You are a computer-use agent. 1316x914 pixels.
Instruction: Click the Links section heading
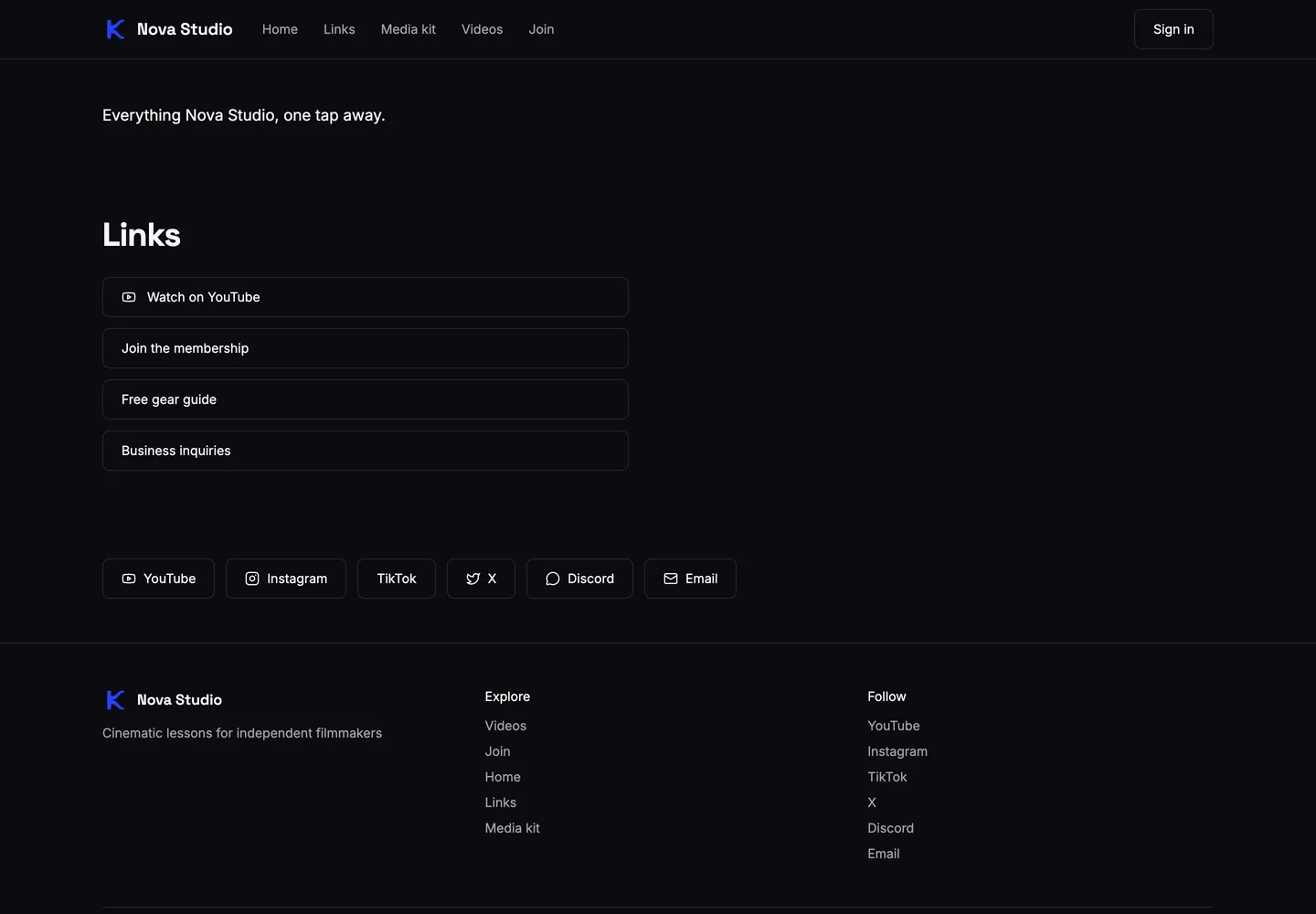click(142, 235)
